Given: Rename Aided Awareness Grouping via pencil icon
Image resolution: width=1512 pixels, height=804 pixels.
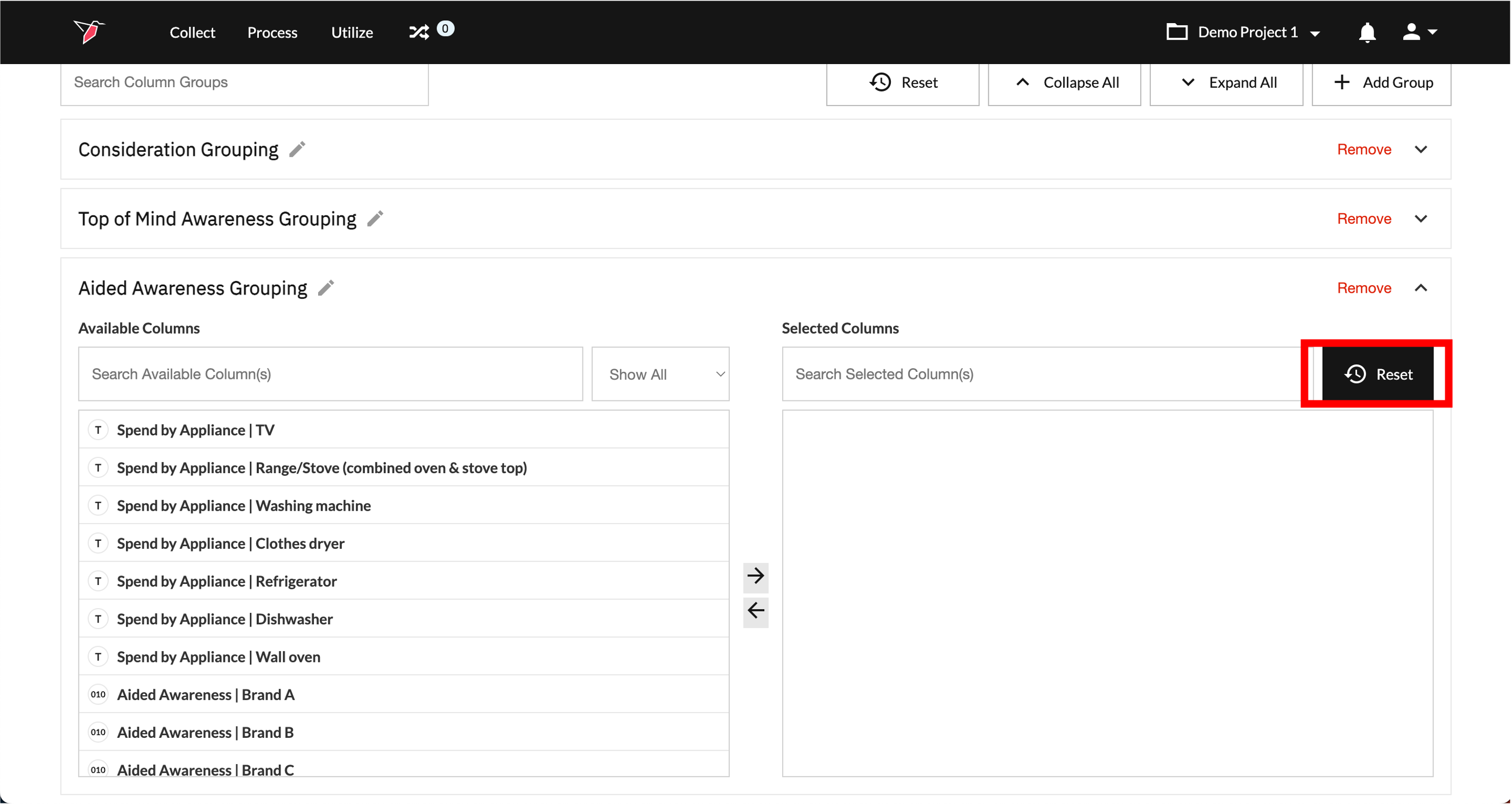Looking at the screenshot, I should click(x=326, y=288).
